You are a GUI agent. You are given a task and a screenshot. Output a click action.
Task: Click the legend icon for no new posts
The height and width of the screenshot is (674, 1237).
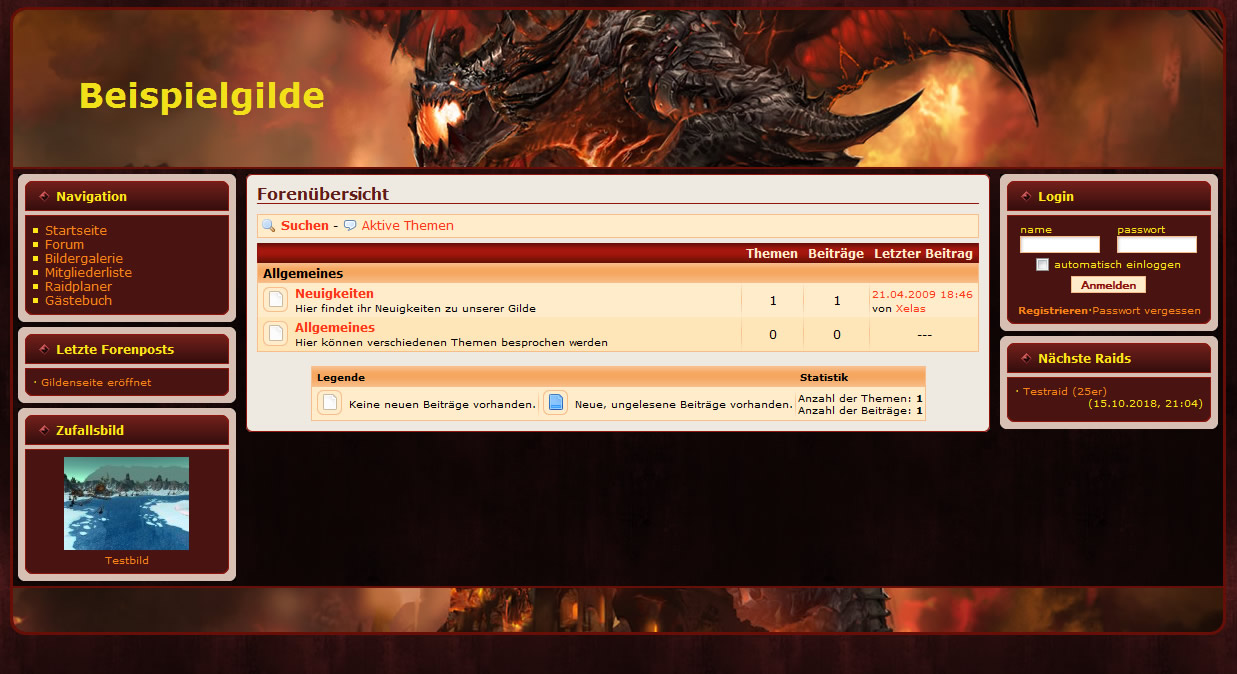tap(330, 403)
